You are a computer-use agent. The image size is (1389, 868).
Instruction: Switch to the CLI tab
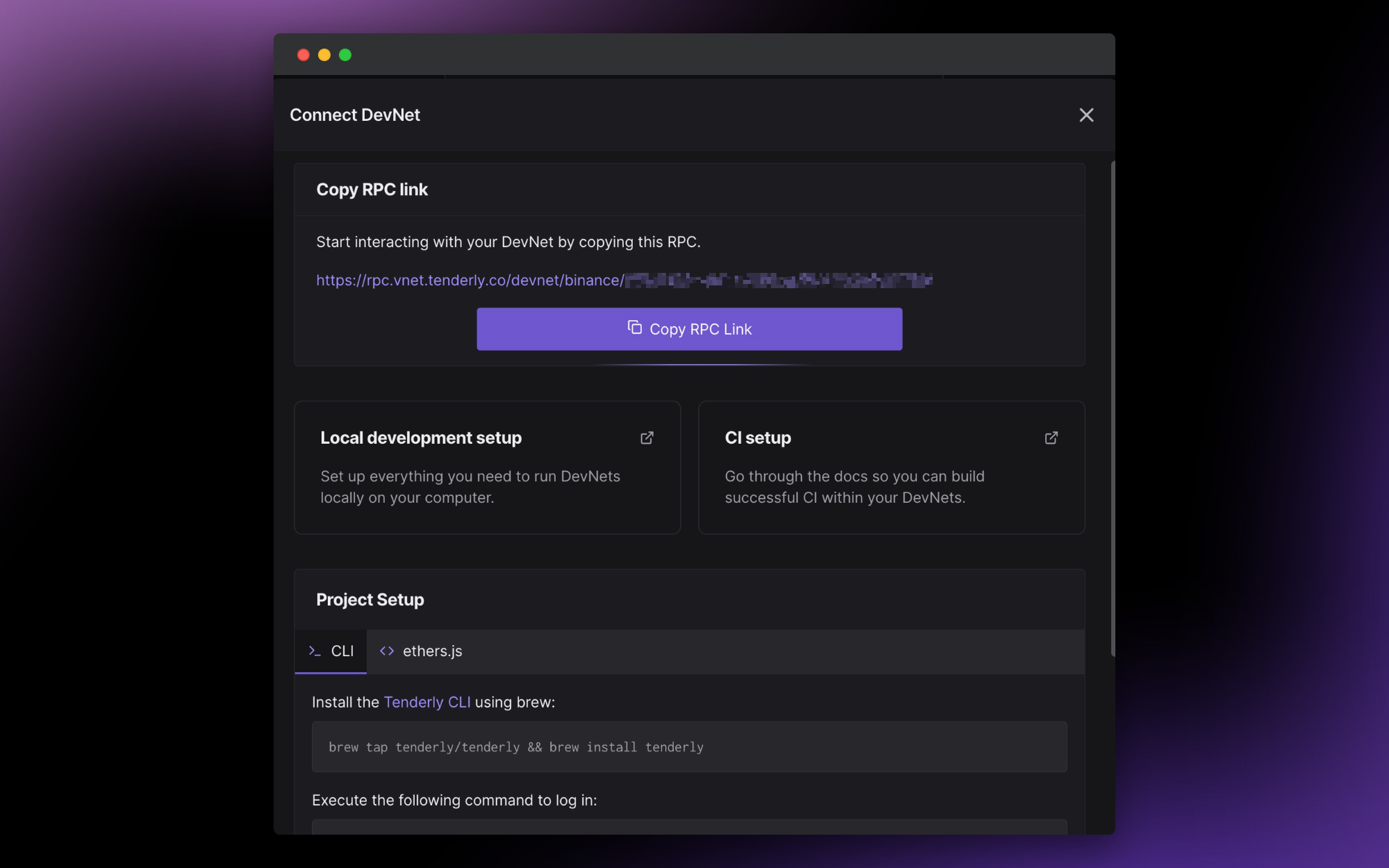click(331, 651)
